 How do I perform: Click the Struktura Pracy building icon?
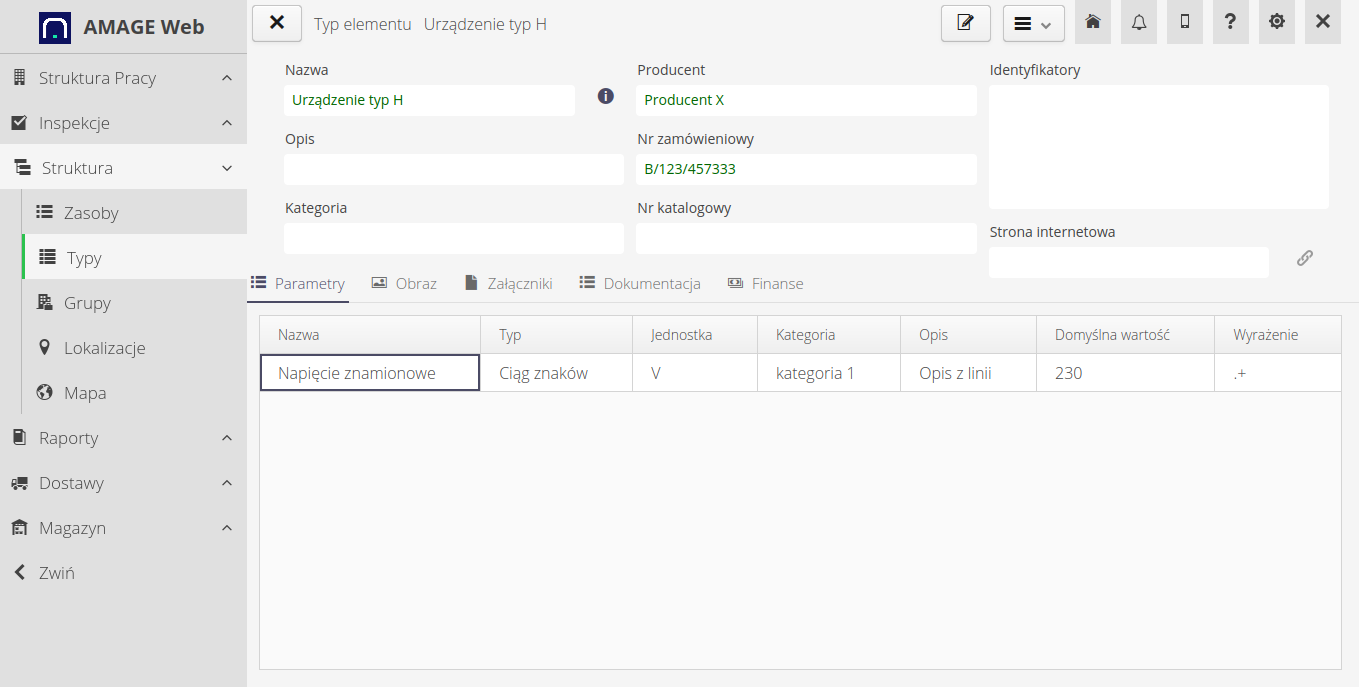pyautogui.click(x=19, y=78)
